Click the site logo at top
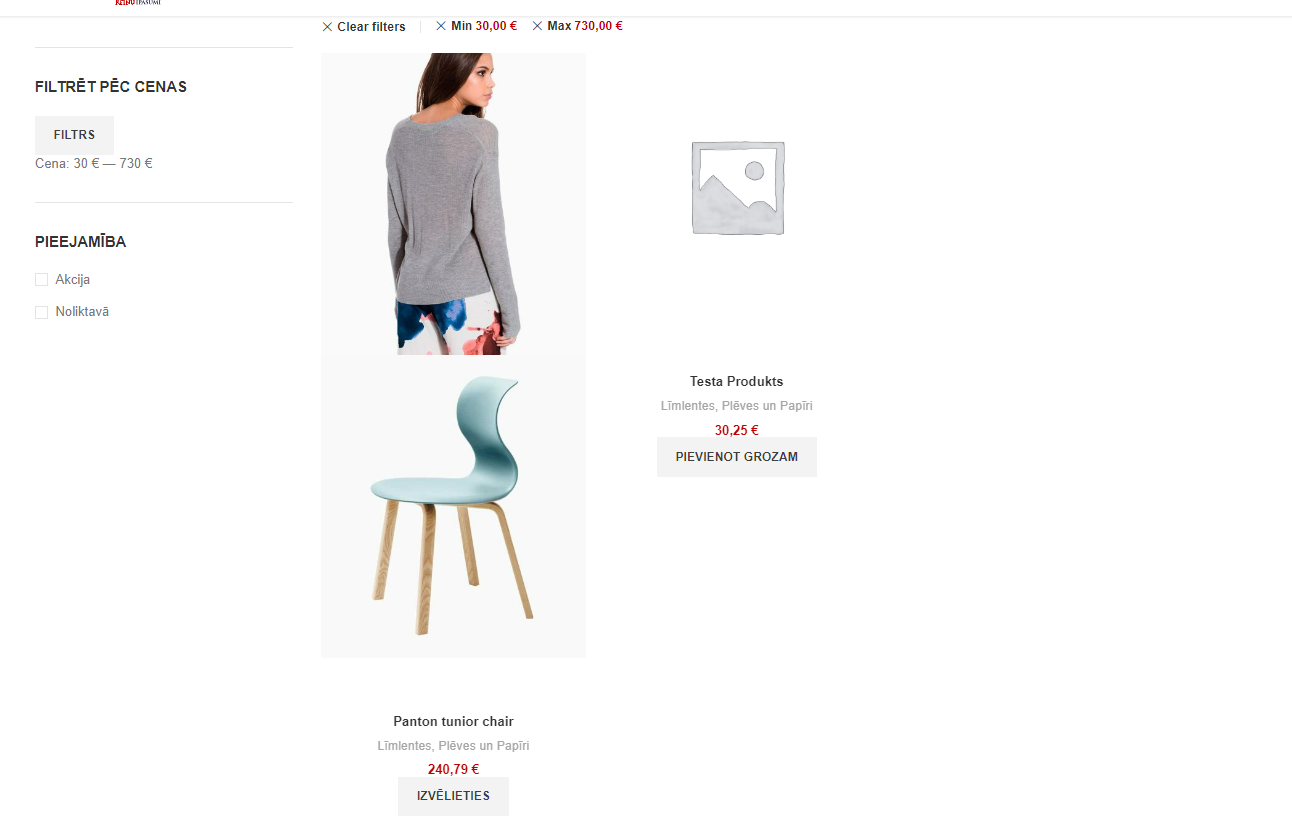1292x823 pixels. (x=138, y=3)
